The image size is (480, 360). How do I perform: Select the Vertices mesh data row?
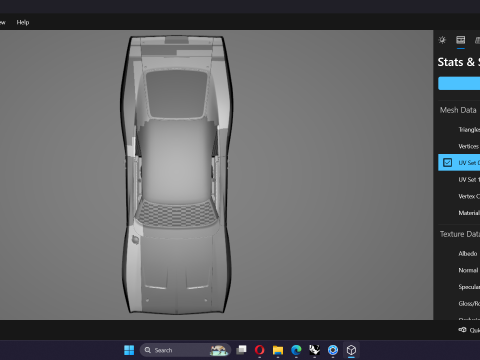click(x=459, y=146)
